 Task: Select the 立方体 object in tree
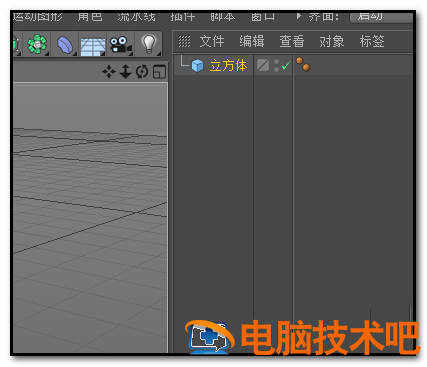pyautogui.click(x=228, y=65)
